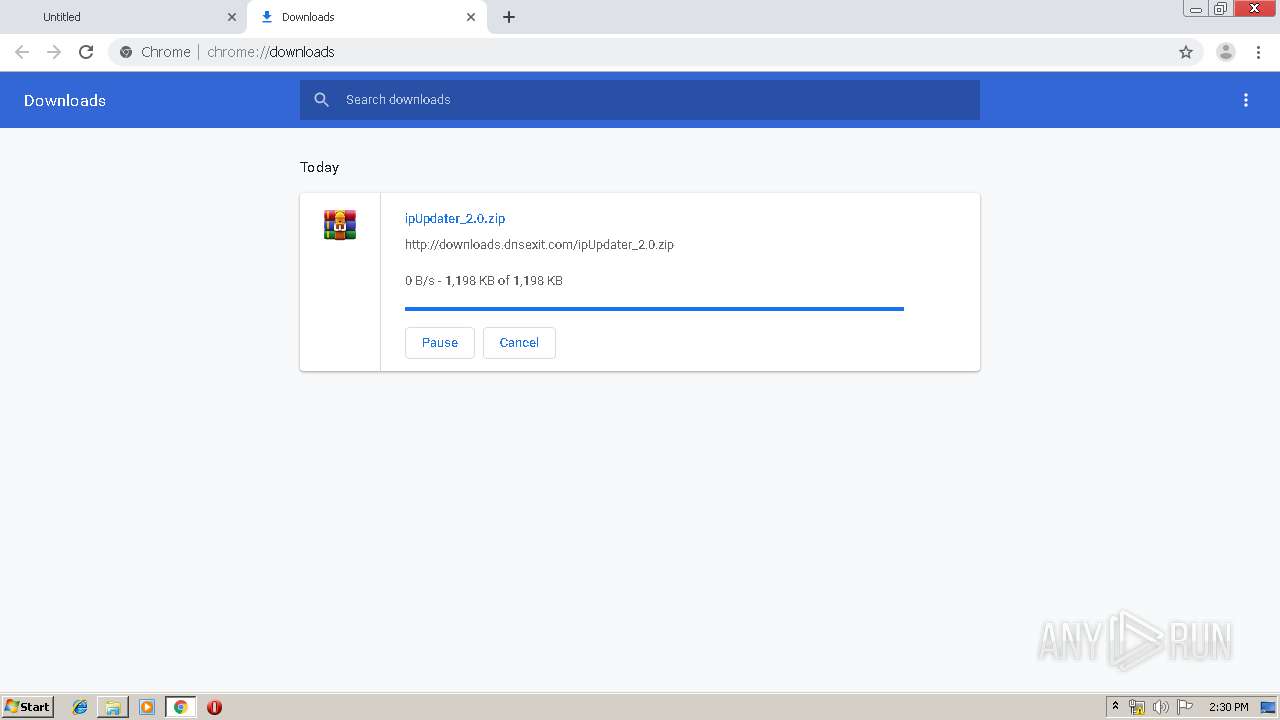Click the download progress bar
Image resolution: width=1280 pixels, height=720 pixels.
[x=654, y=309]
